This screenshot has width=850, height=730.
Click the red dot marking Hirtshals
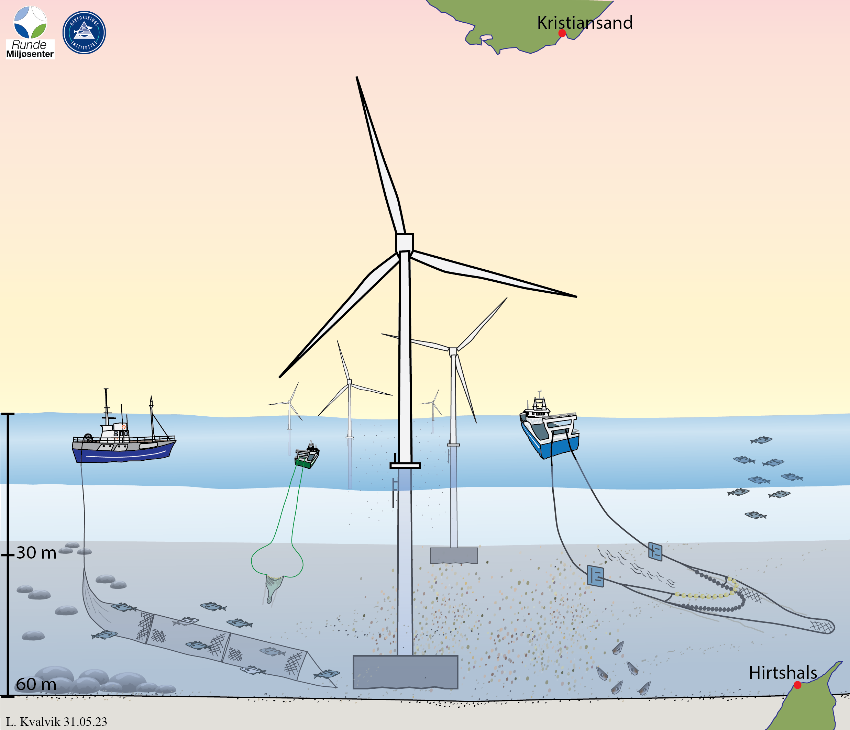pos(797,686)
